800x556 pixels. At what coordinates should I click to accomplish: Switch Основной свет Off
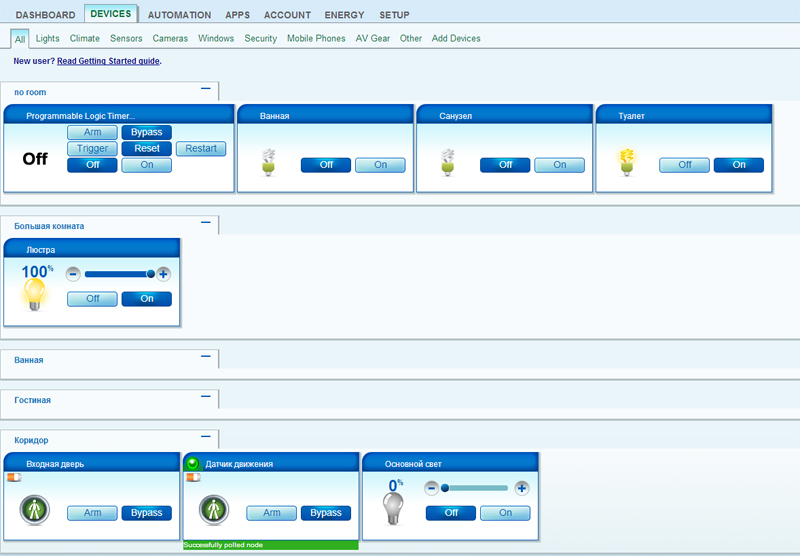tap(451, 513)
